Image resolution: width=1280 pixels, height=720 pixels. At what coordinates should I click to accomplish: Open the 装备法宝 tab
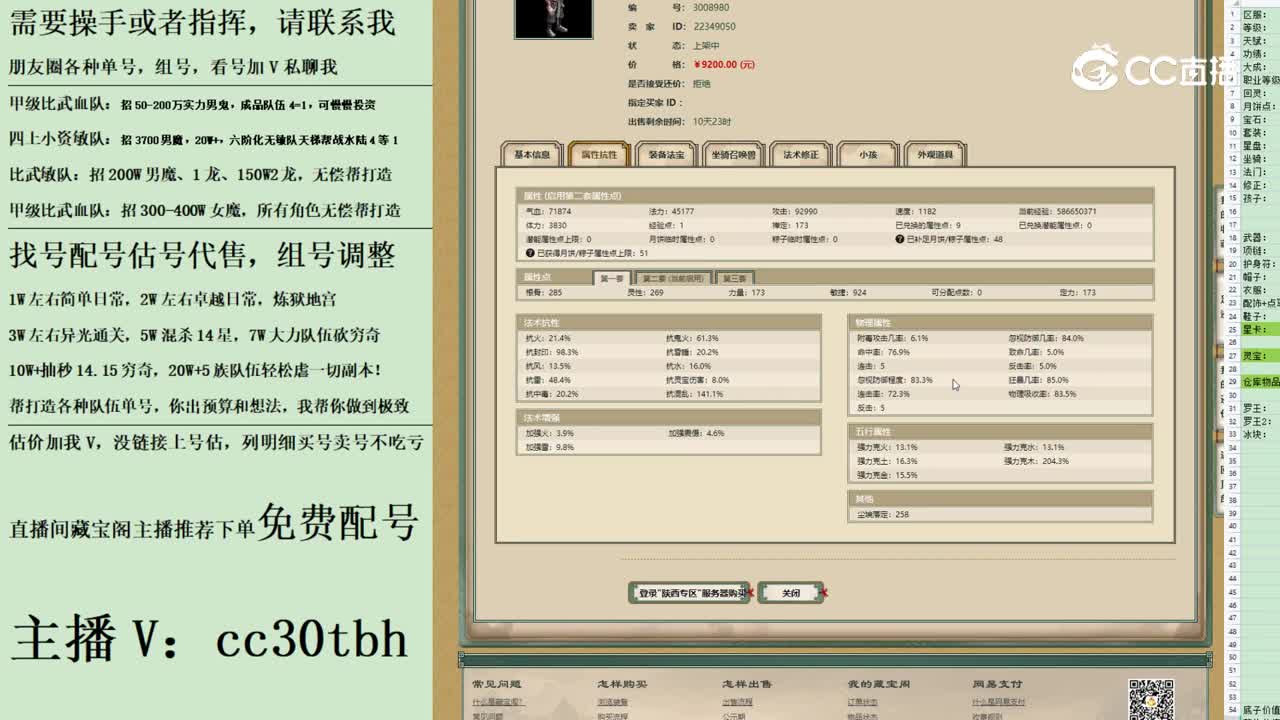tap(666, 155)
